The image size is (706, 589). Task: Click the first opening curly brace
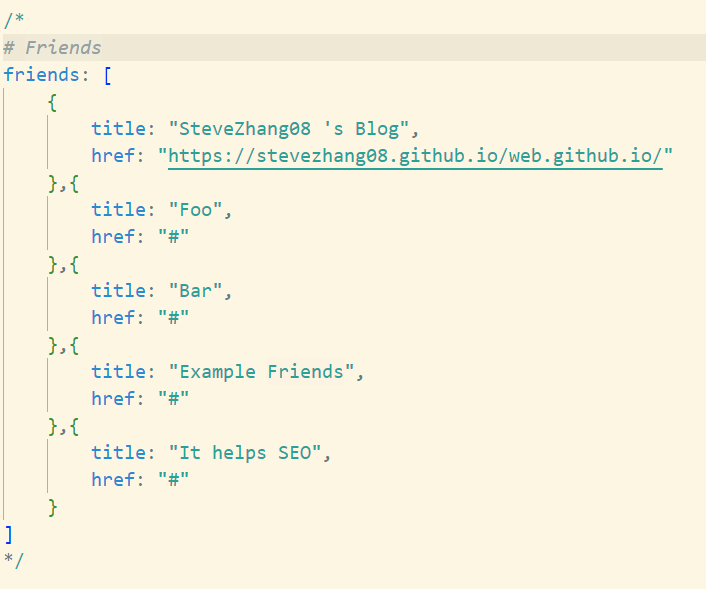(x=52, y=102)
